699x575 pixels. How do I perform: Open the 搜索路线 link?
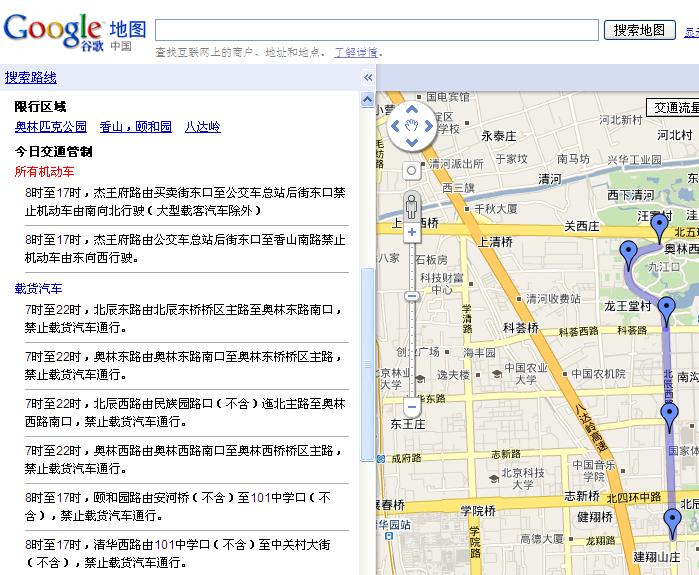[x=31, y=78]
